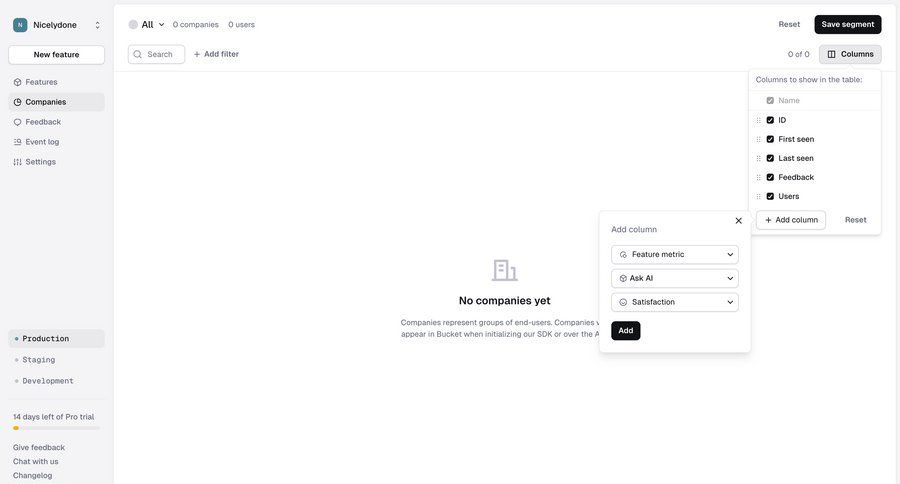
Task: Click the Event log icon in sidebar
Action: (17, 142)
